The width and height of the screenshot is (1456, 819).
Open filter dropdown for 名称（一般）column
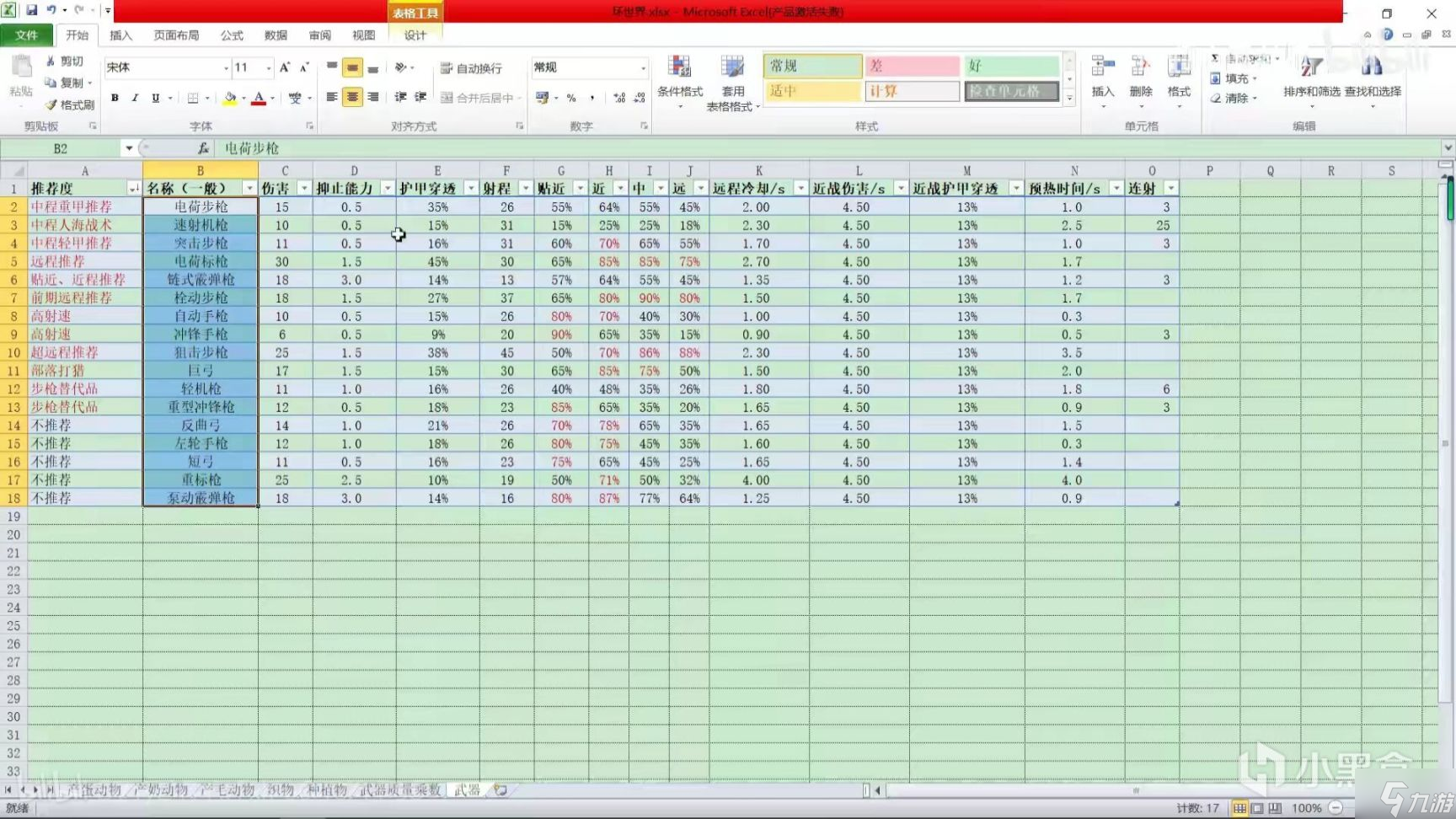[249, 189]
